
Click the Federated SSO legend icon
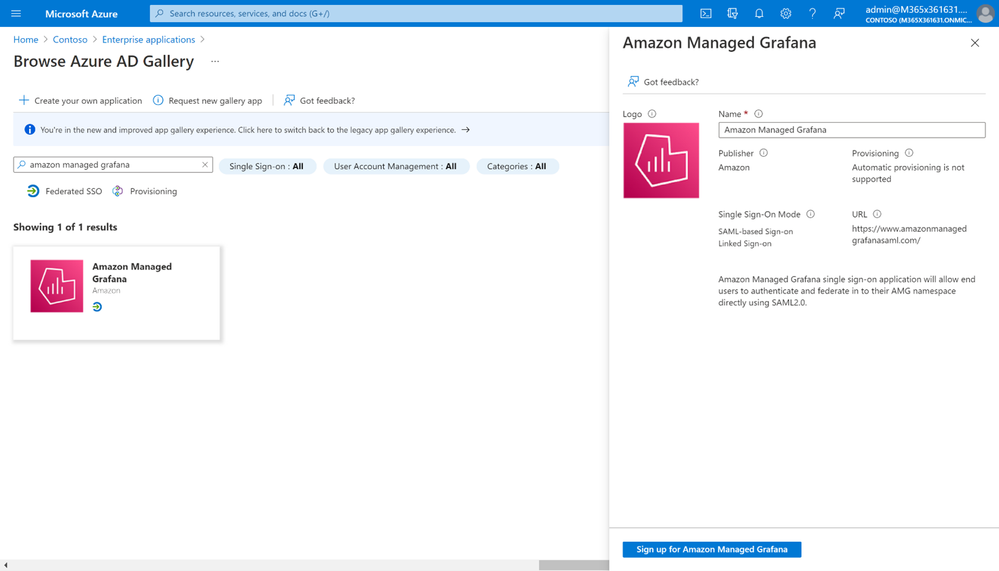pyautogui.click(x=33, y=191)
